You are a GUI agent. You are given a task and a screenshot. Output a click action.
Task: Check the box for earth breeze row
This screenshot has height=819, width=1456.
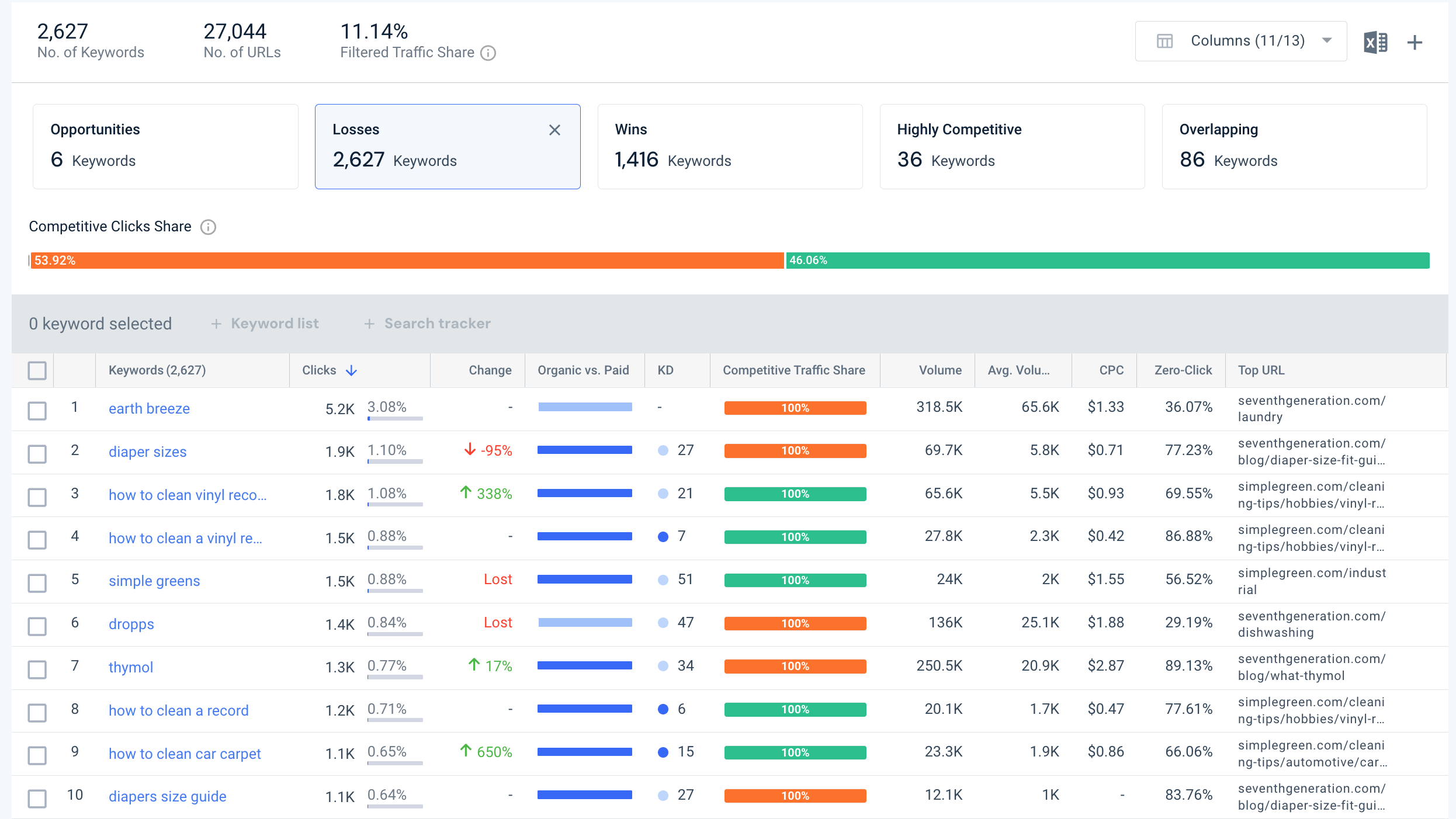coord(37,410)
